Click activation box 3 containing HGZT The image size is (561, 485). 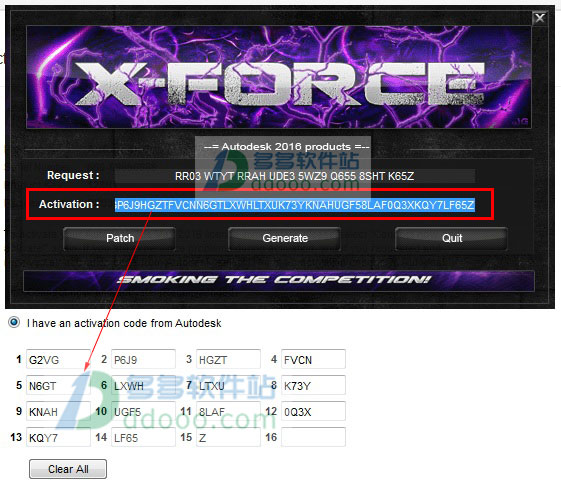(228, 359)
